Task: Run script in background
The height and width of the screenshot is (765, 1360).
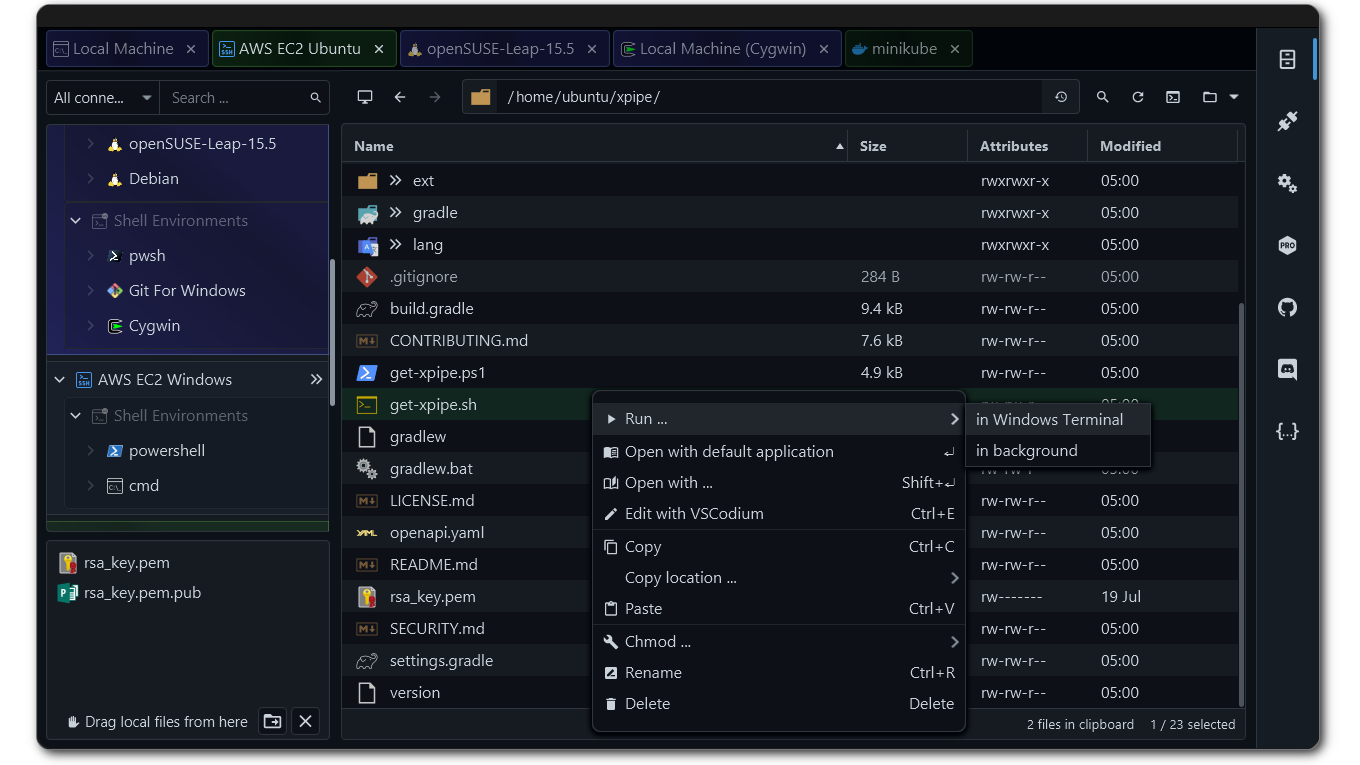Action: [x=1059, y=451]
